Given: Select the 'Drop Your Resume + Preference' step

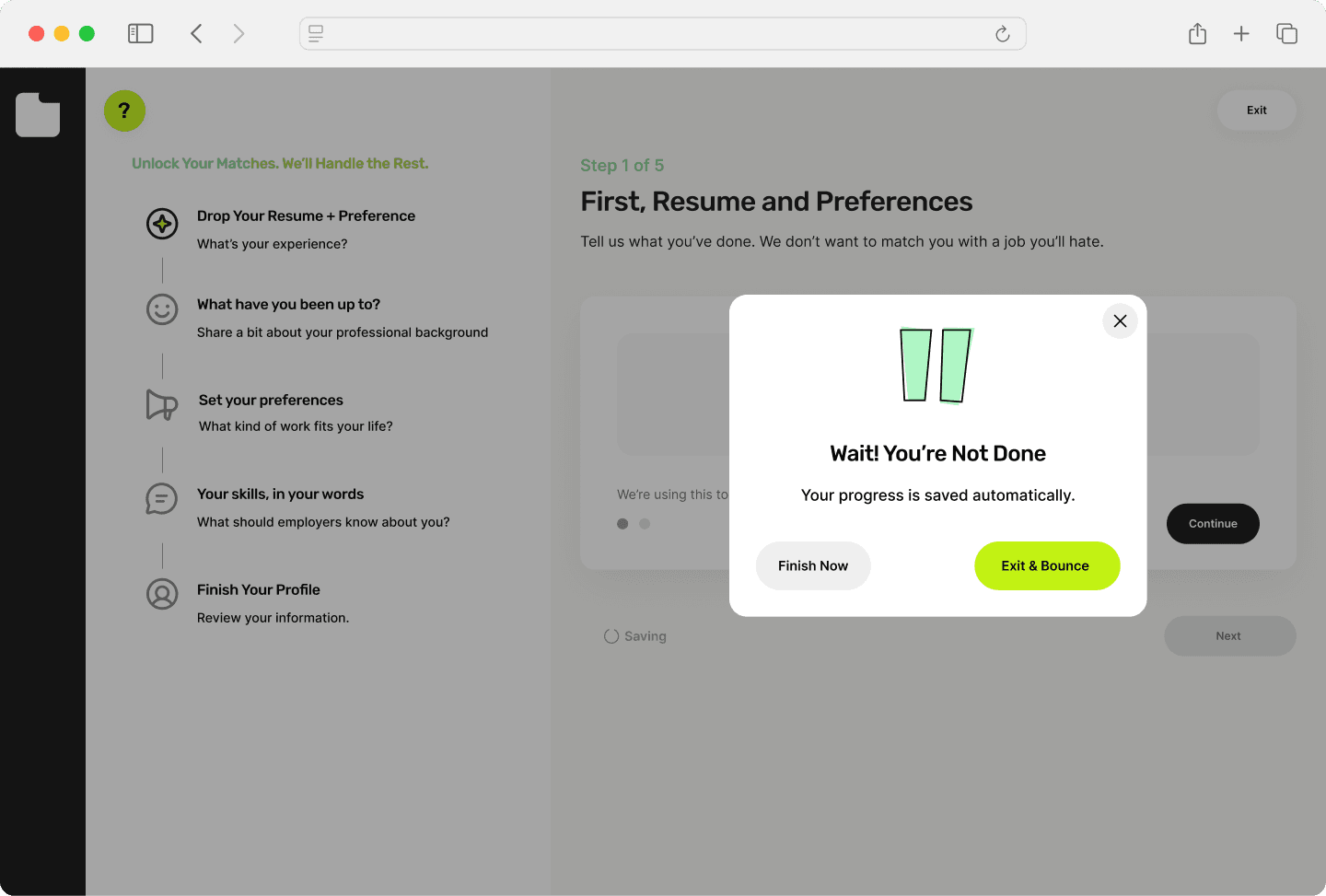Looking at the screenshot, I should [306, 215].
